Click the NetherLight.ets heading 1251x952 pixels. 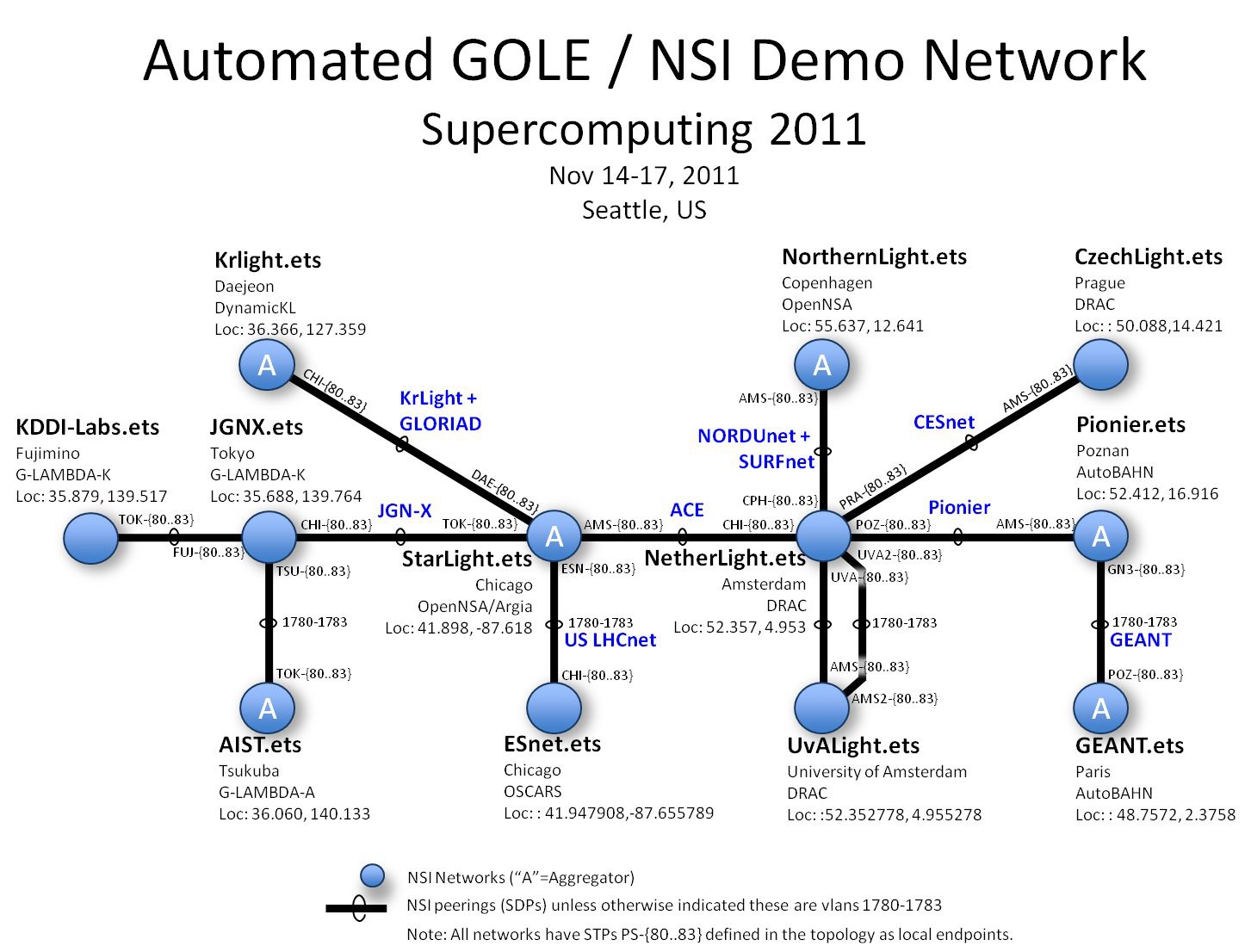coord(725,558)
